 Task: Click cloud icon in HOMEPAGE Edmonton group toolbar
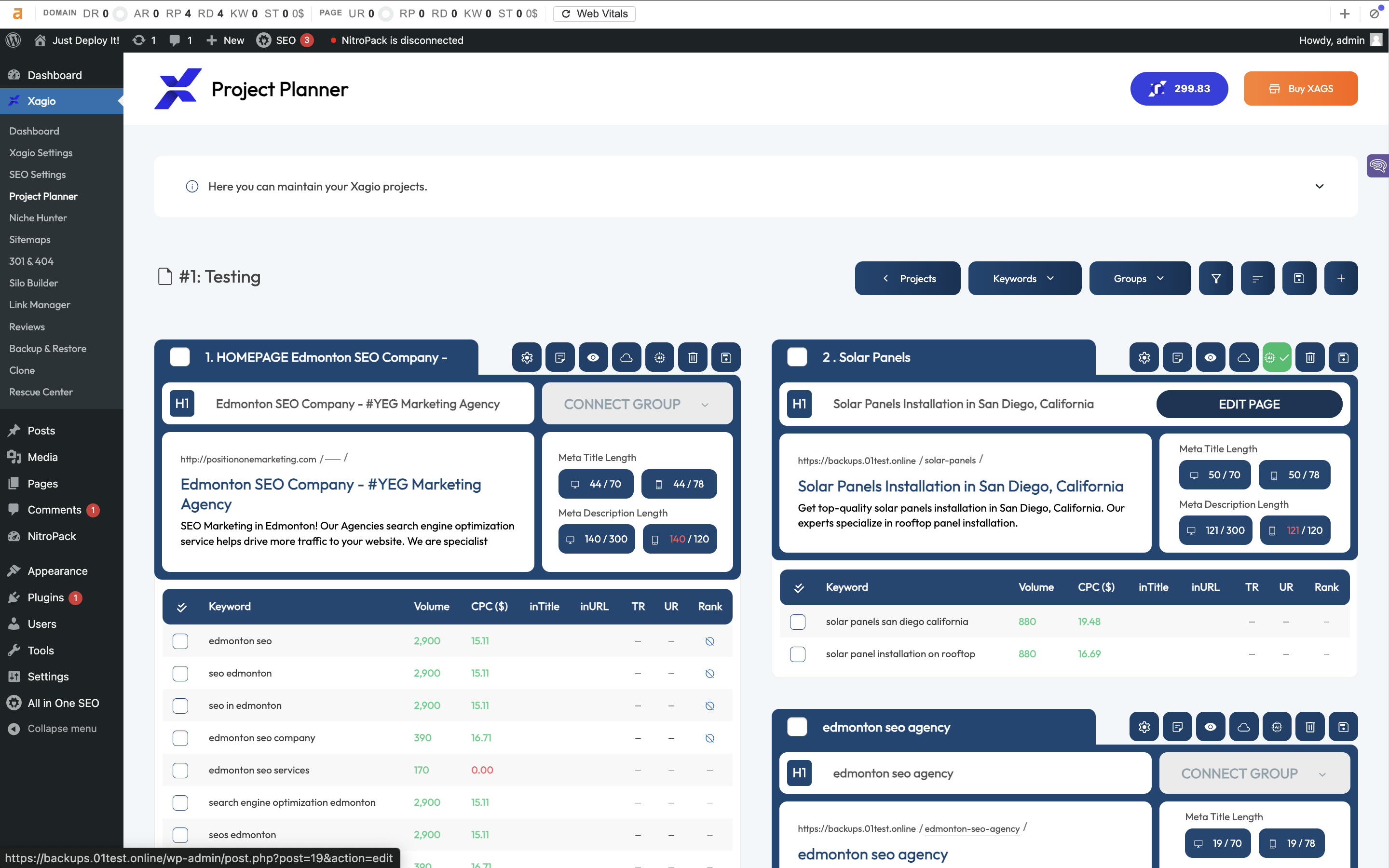tap(626, 358)
